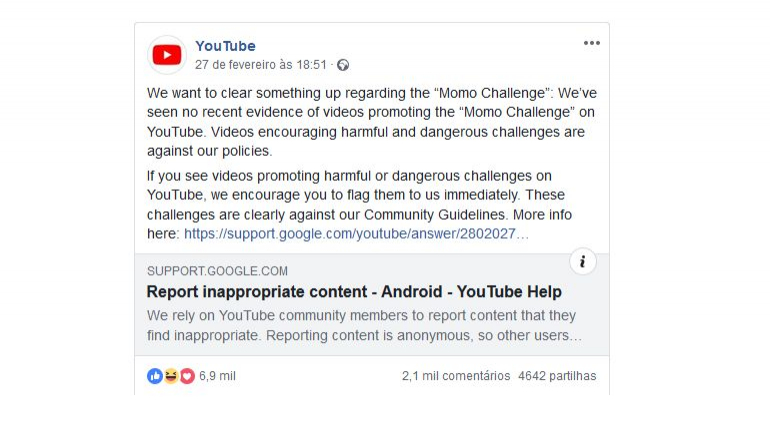Click the globe public audience icon
The image size is (770, 433).
343,65
